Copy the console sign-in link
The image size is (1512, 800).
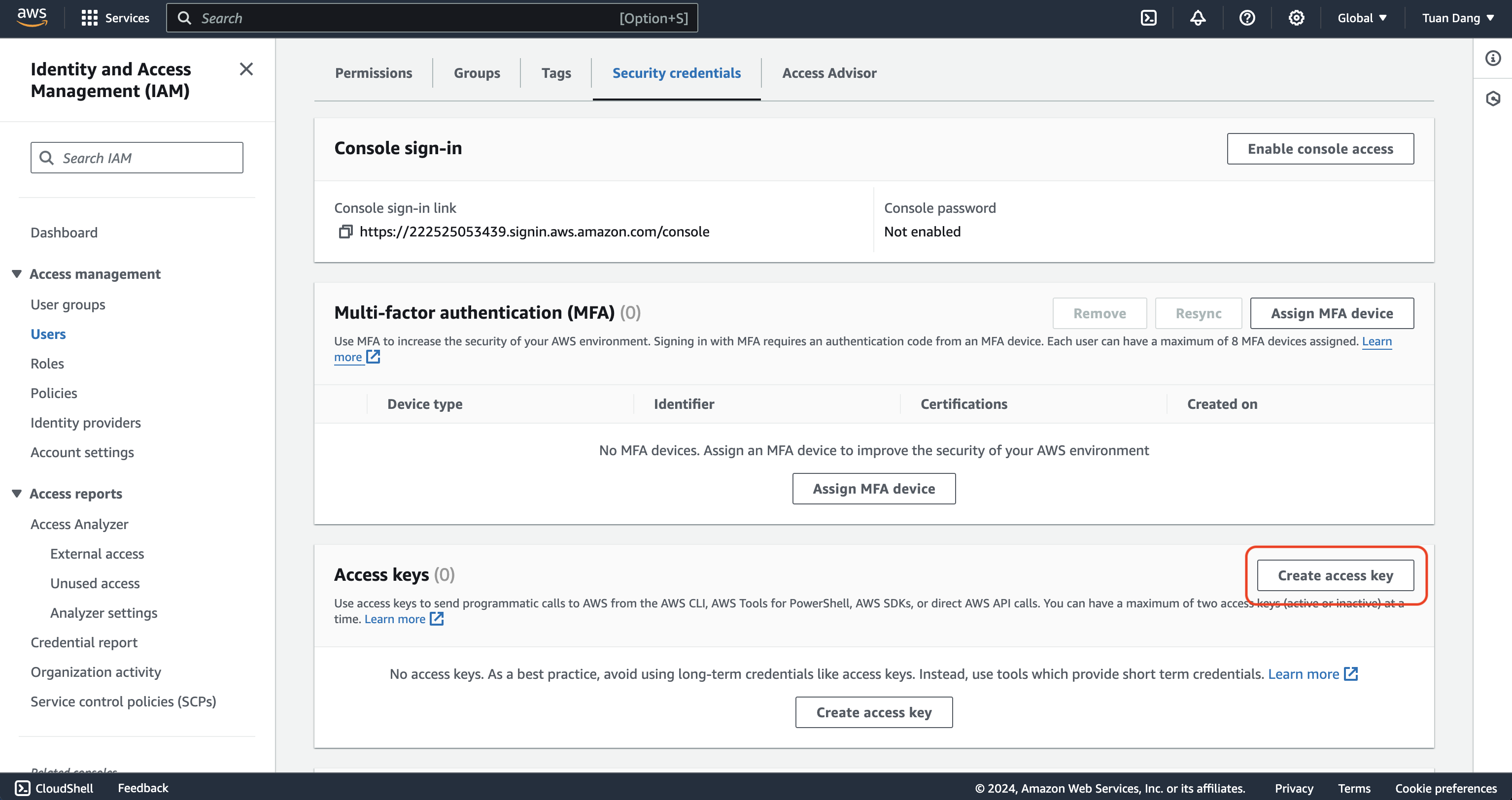click(x=345, y=232)
